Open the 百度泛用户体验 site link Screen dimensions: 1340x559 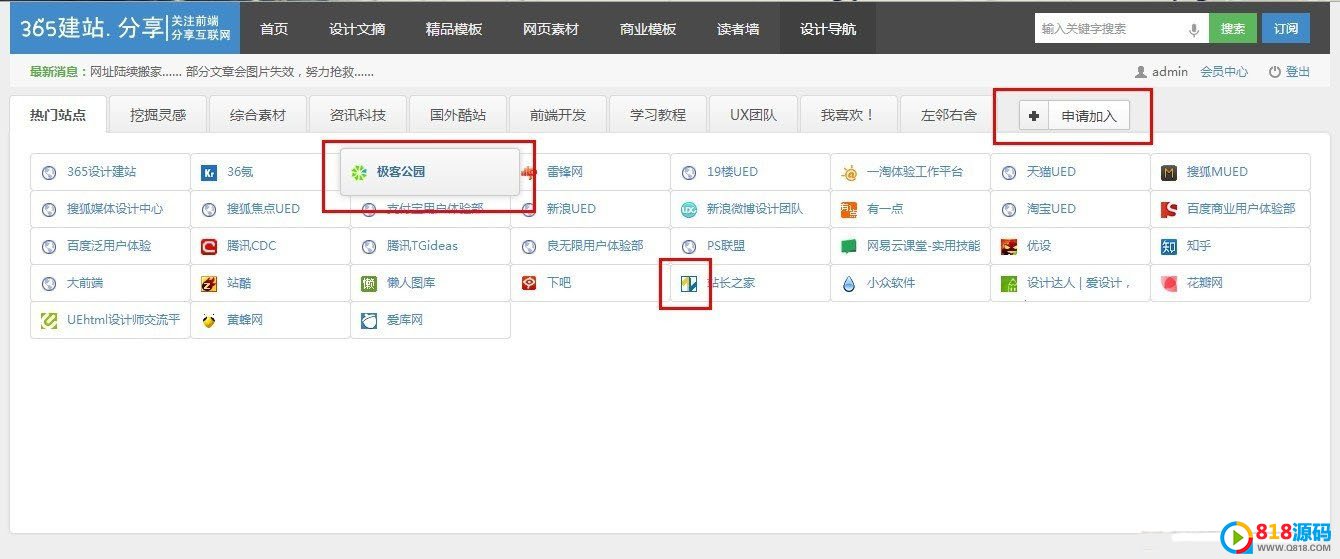110,246
